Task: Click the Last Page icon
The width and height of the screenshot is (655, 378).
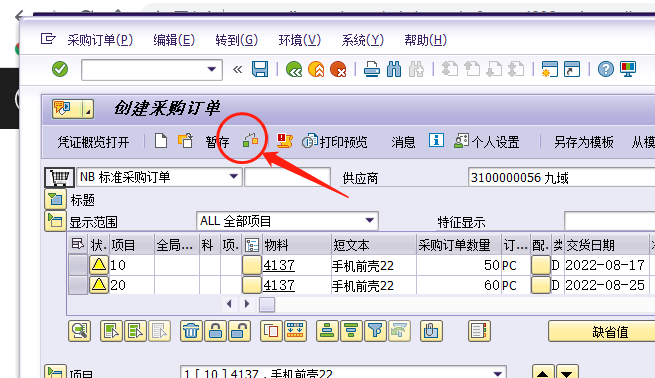Action: [x=516, y=69]
